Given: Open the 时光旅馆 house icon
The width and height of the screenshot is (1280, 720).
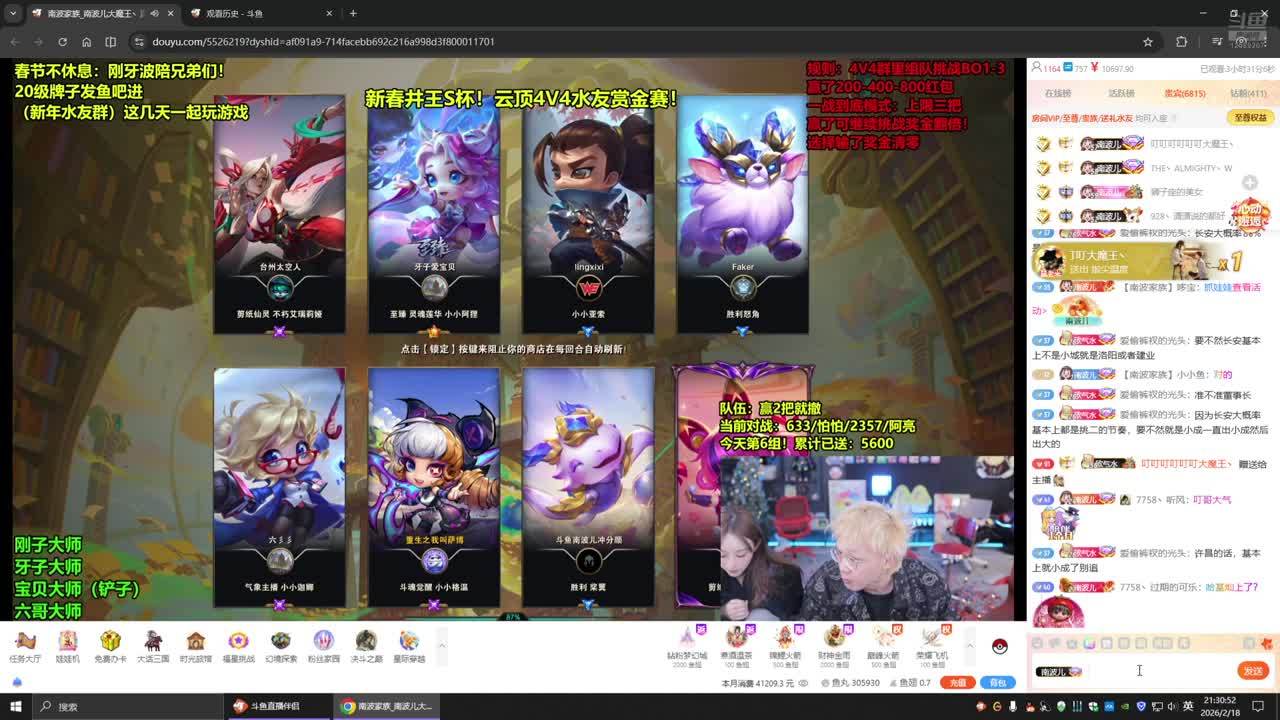Looking at the screenshot, I should [x=196, y=646].
